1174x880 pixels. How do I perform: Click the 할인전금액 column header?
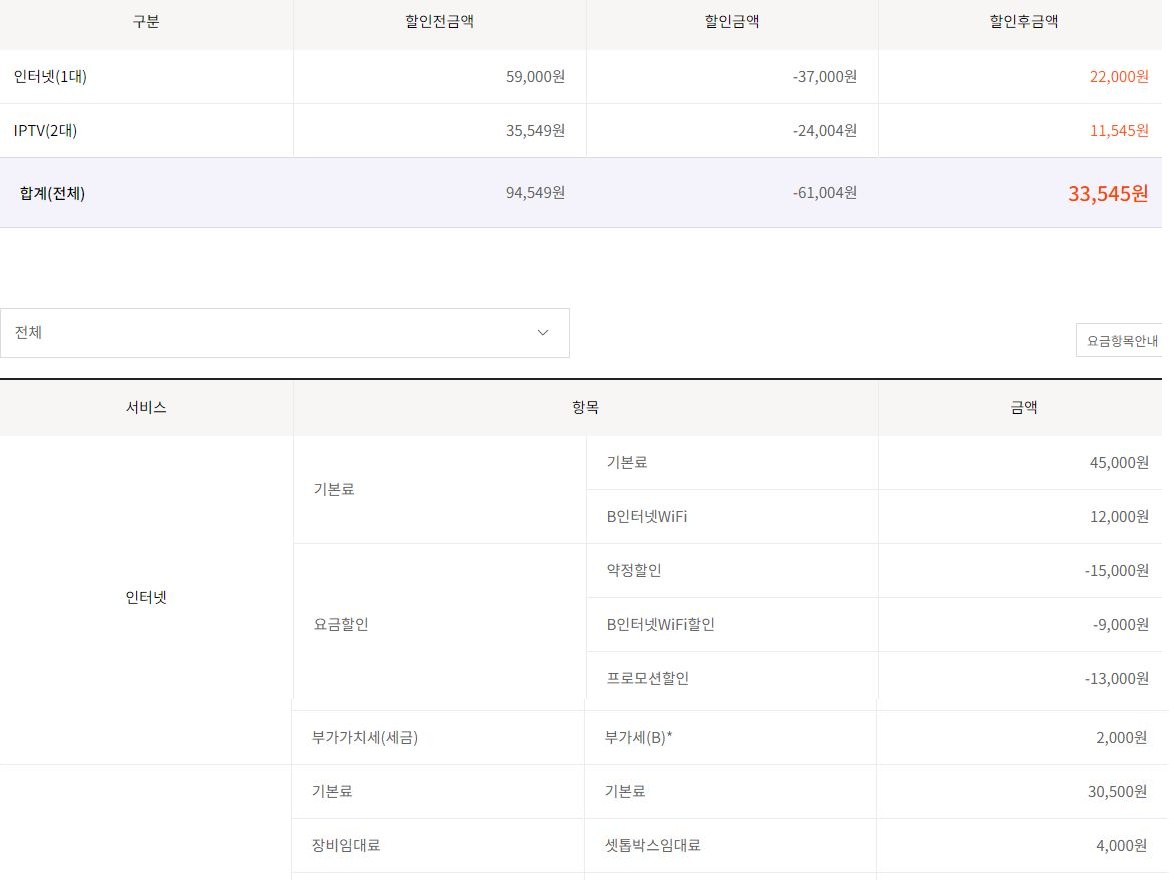(439, 22)
